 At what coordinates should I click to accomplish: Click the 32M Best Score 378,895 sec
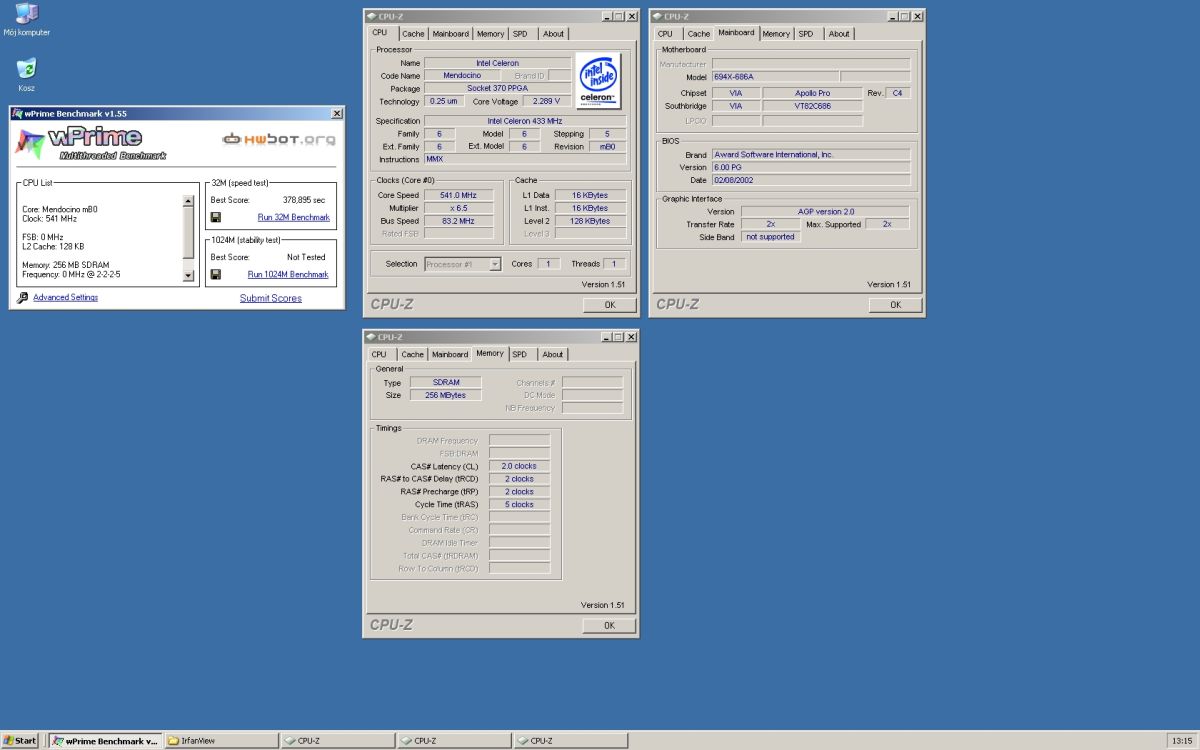tap(304, 200)
